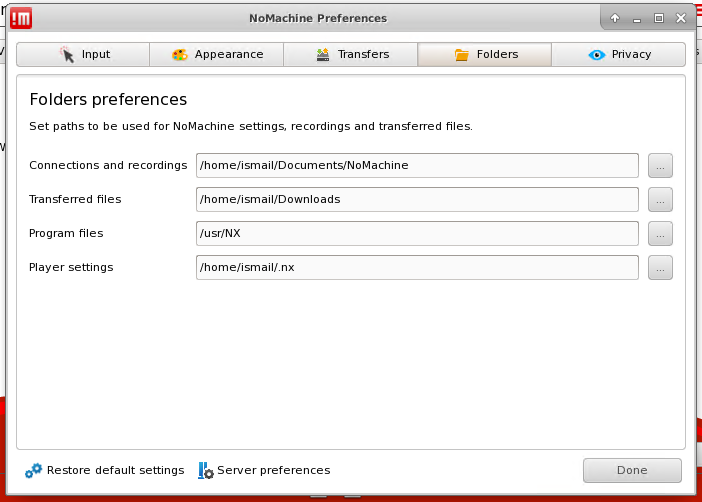The image size is (702, 502).
Task: Click the /home/ismail/.nx player settings field
Action: tap(417, 268)
